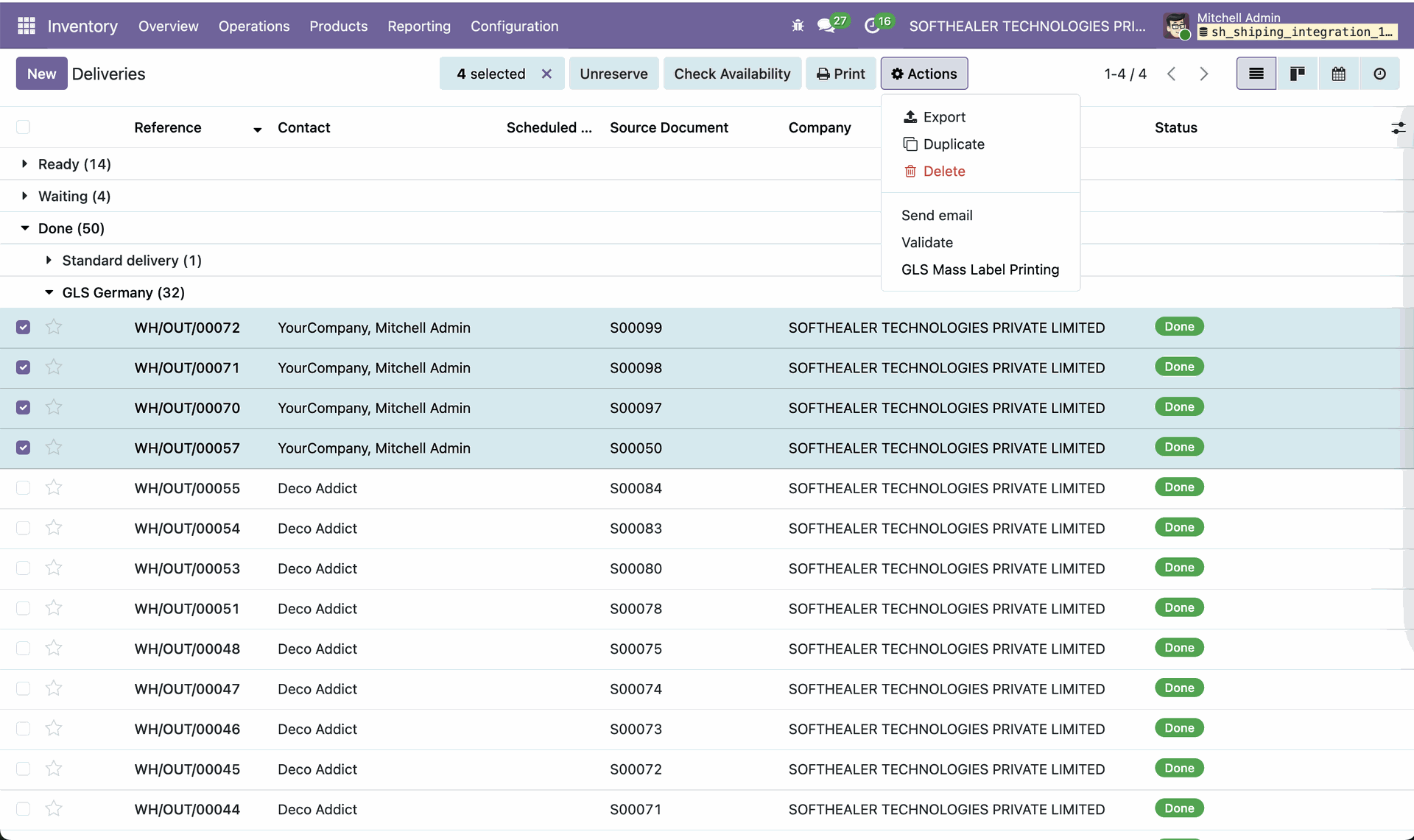The image size is (1414, 840).
Task: Open the apps grid home menu icon
Action: tap(27, 26)
